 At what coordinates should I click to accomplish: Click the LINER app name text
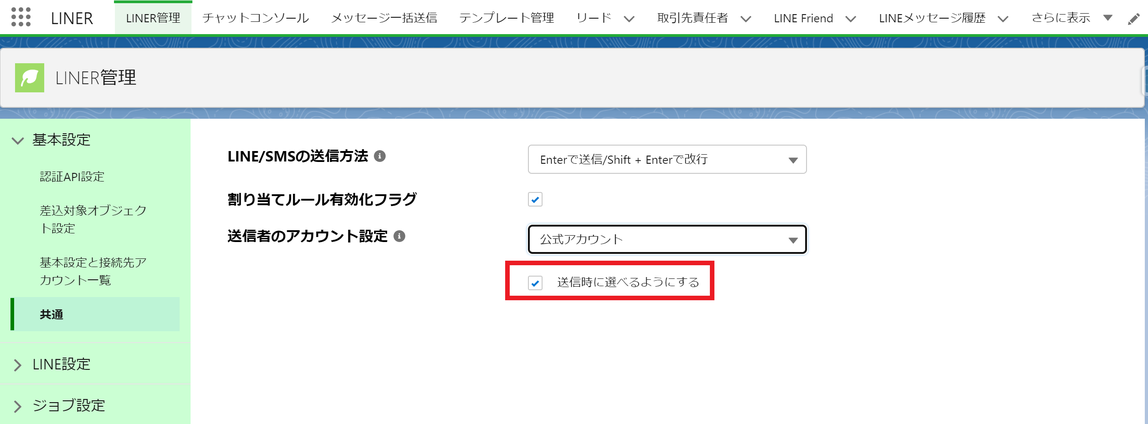point(72,18)
